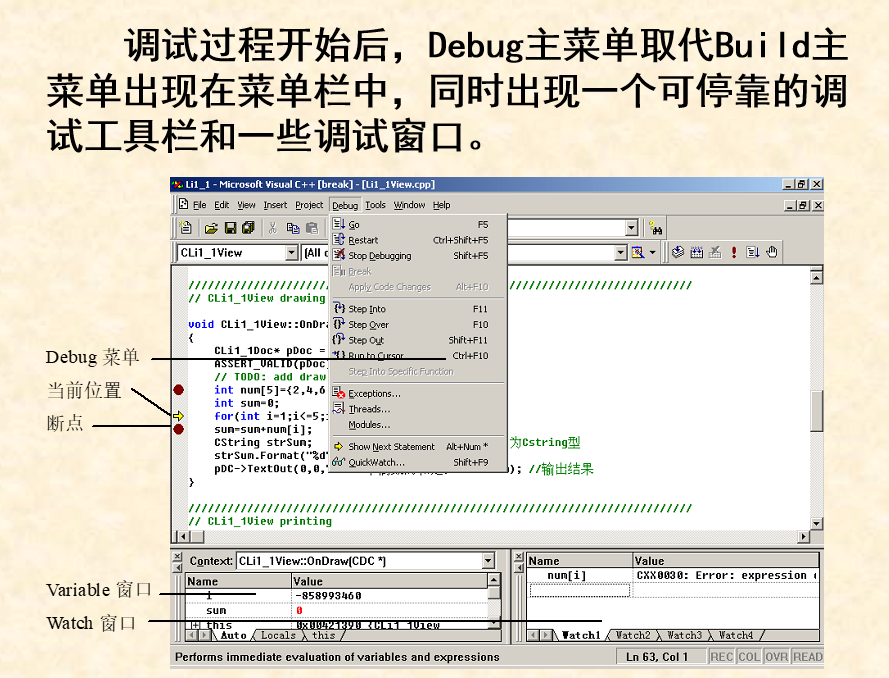Choose Go in the Debug menu
889x678 pixels.
coord(418,224)
